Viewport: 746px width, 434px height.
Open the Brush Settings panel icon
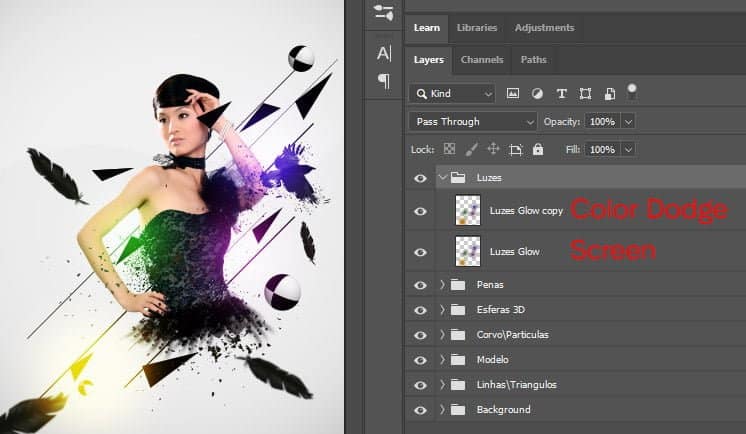[x=383, y=13]
